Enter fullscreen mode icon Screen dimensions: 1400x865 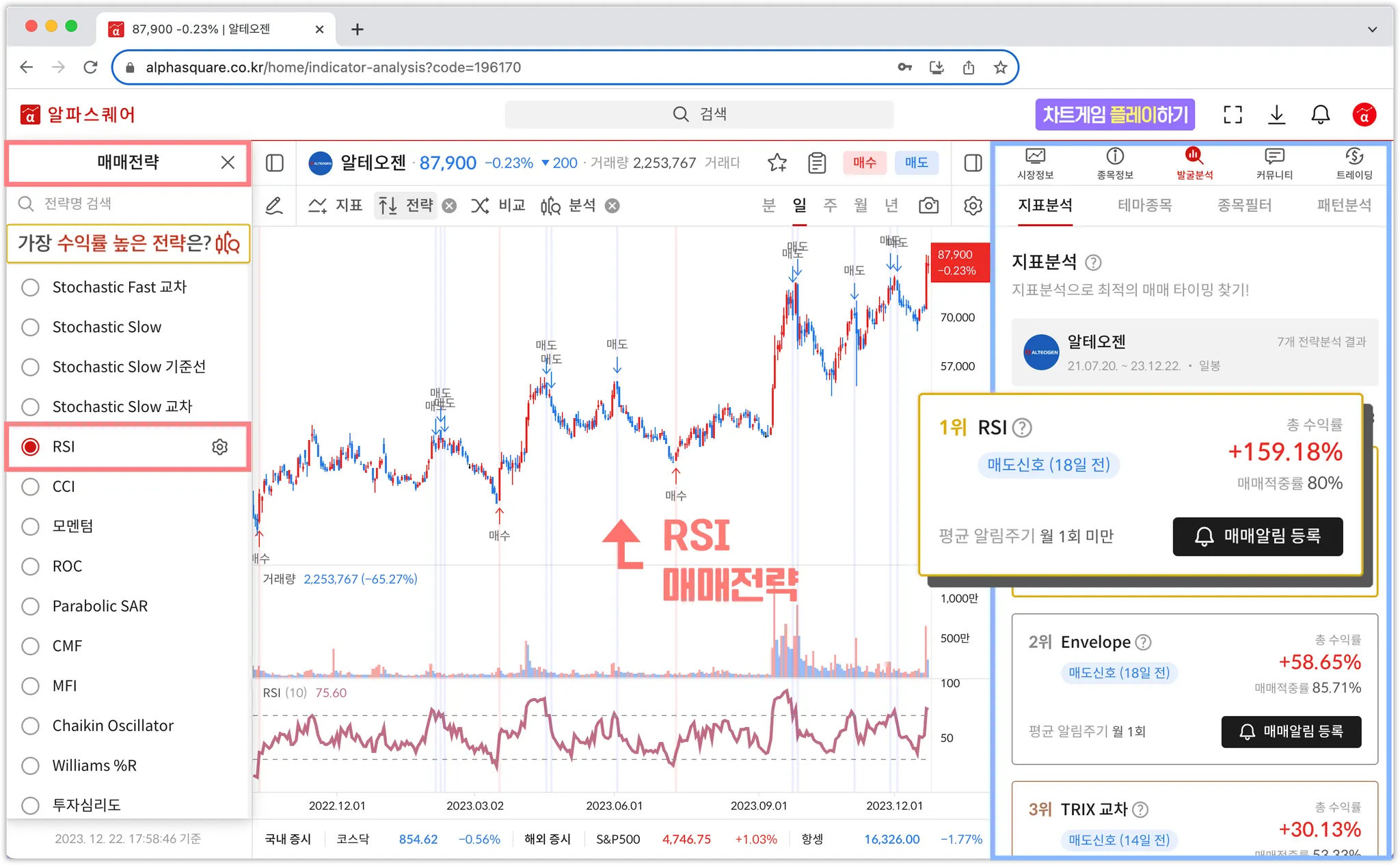tap(1232, 115)
